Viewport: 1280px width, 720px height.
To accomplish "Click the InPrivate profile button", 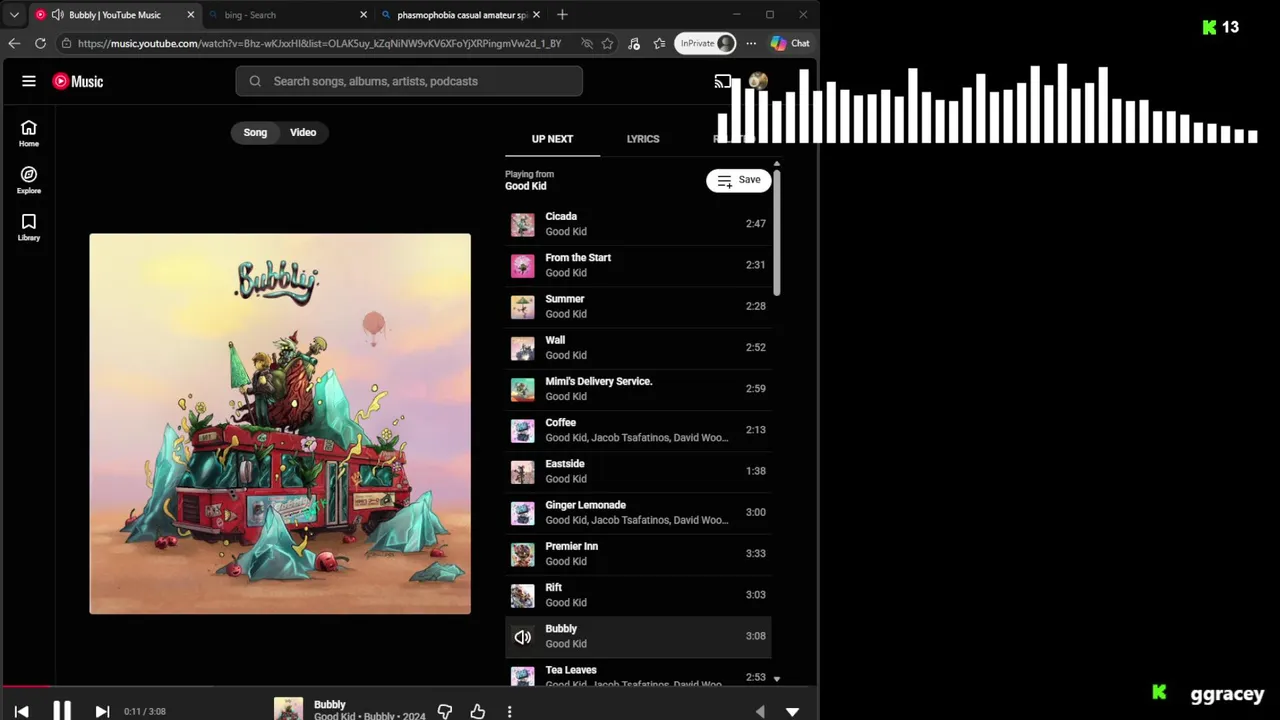I will 706,43.
